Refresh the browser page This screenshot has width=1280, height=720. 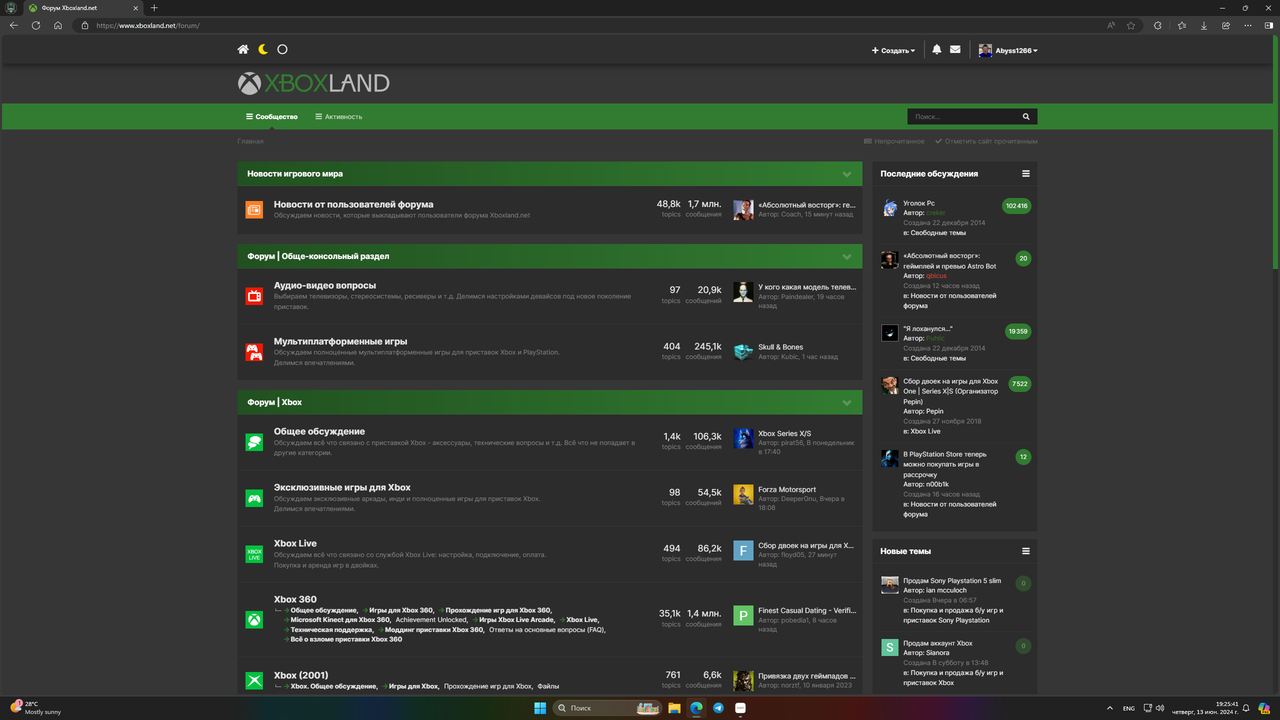coord(36,25)
